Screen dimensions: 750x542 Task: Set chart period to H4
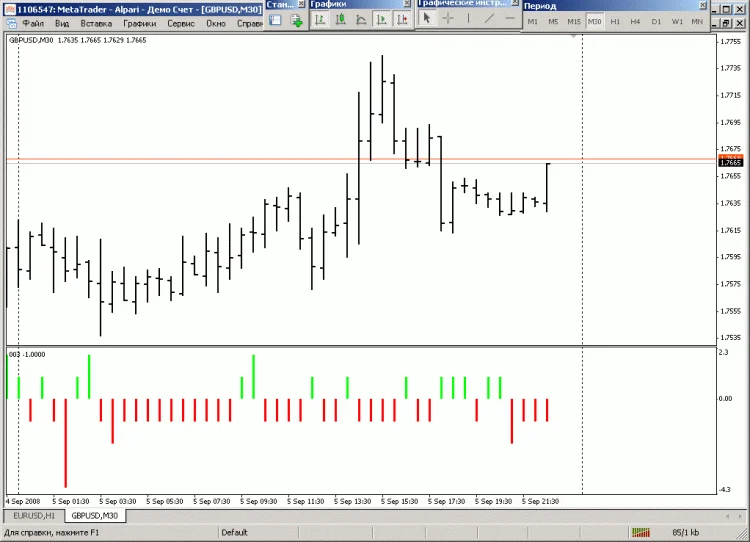635,22
